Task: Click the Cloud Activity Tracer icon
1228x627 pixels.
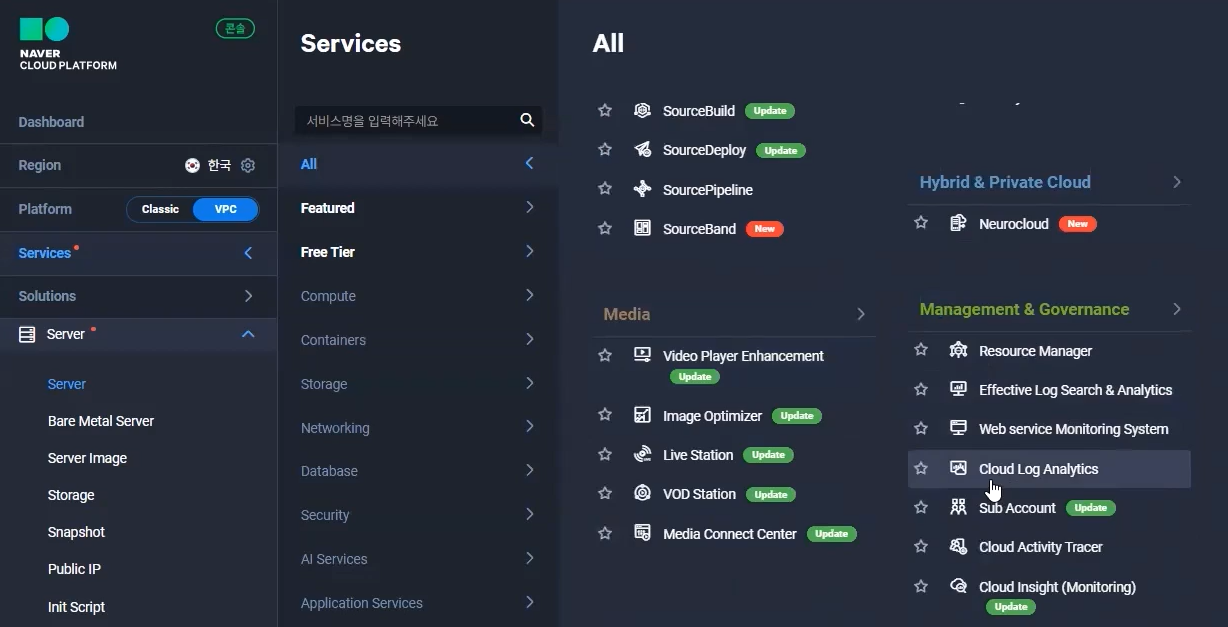Action: [x=958, y=546]
